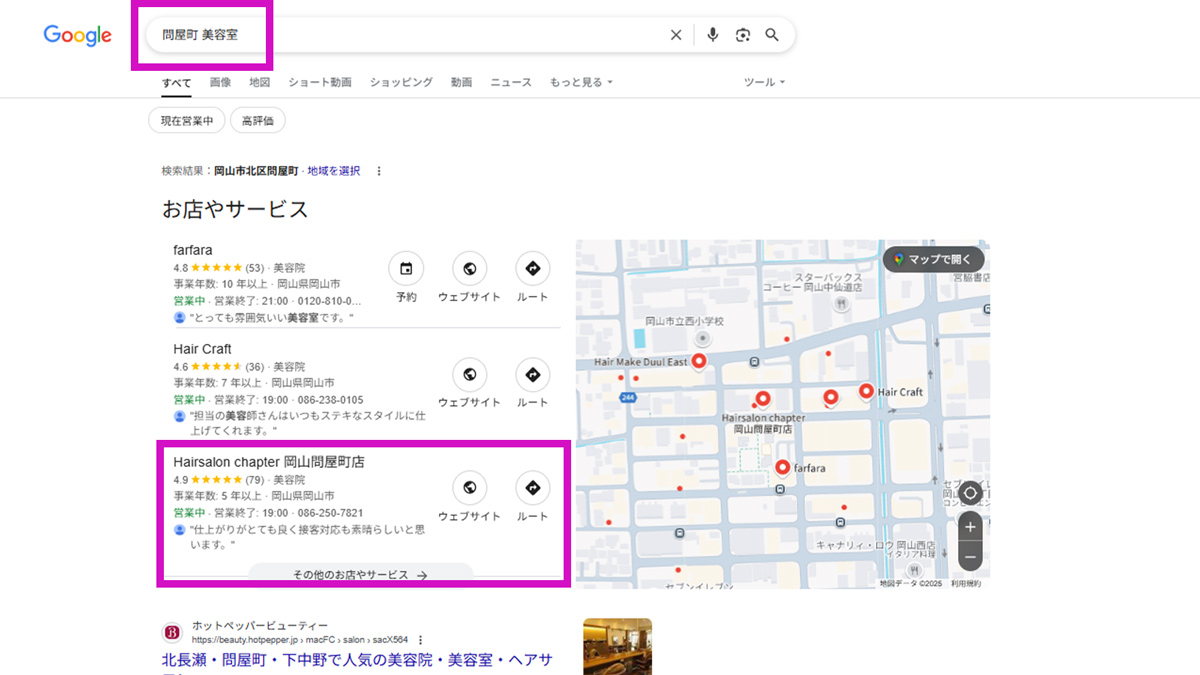Open farfara reservation (予約) icon
Image resolution: width=1200 pixels, height=675 pixels.
[406, 268]
